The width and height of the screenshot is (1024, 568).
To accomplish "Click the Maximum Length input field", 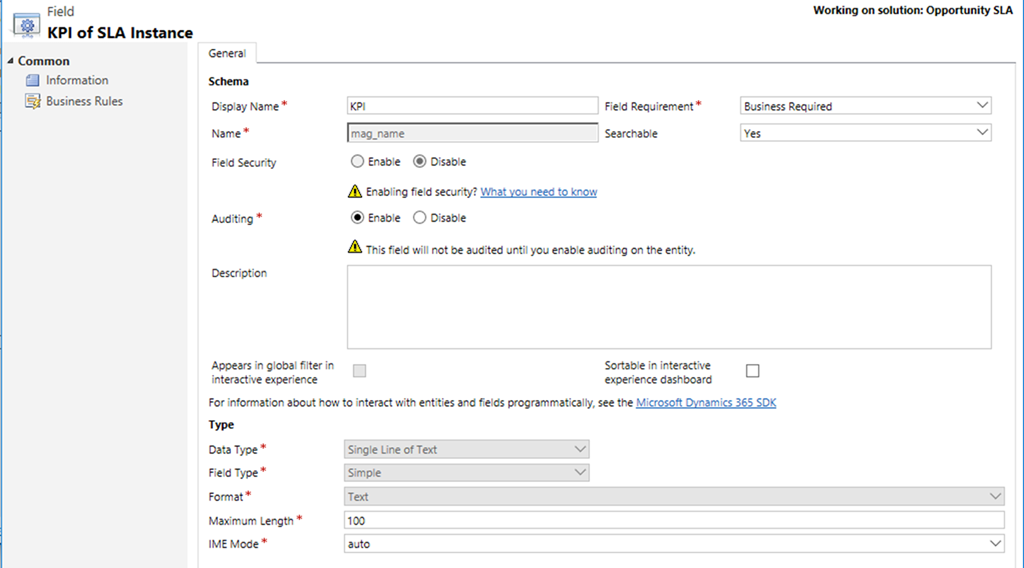I will click(x=673, y=520).
